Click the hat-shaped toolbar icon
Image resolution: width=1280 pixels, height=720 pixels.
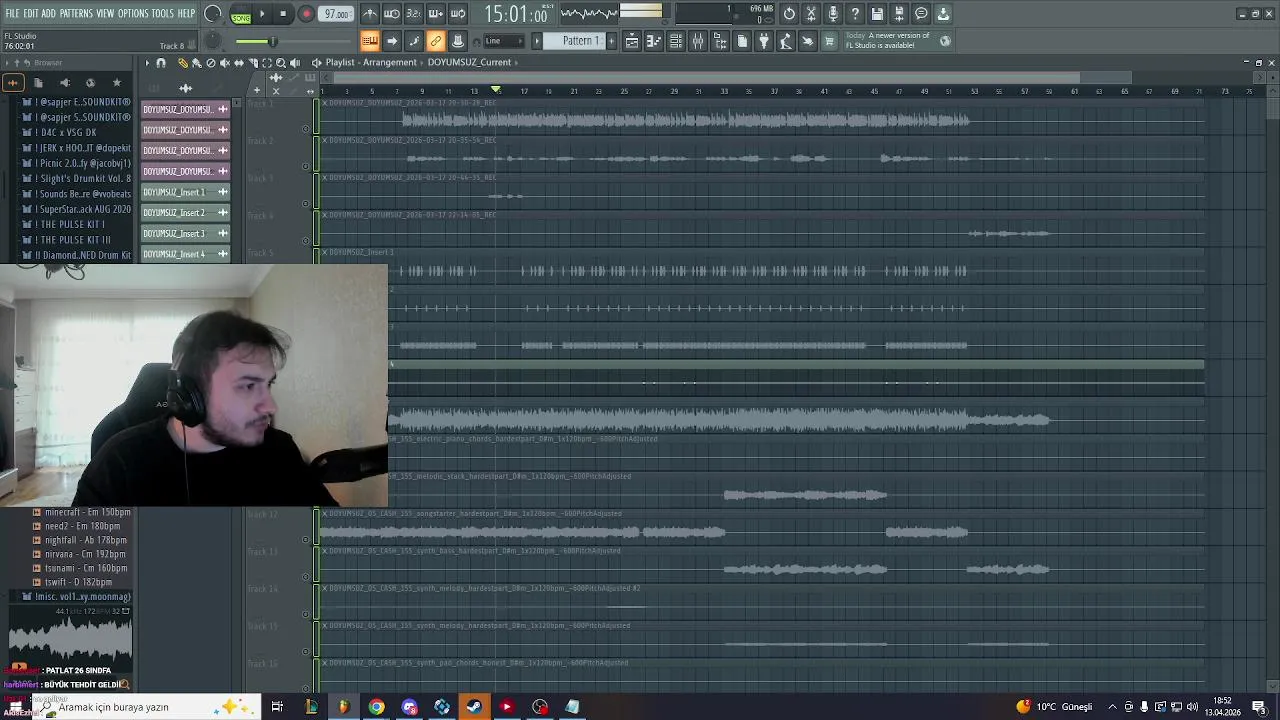[x=458, y=41]
